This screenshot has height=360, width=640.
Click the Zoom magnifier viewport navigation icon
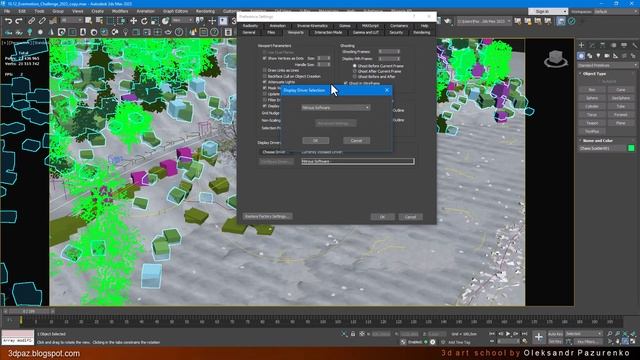(x=610, y=334)
